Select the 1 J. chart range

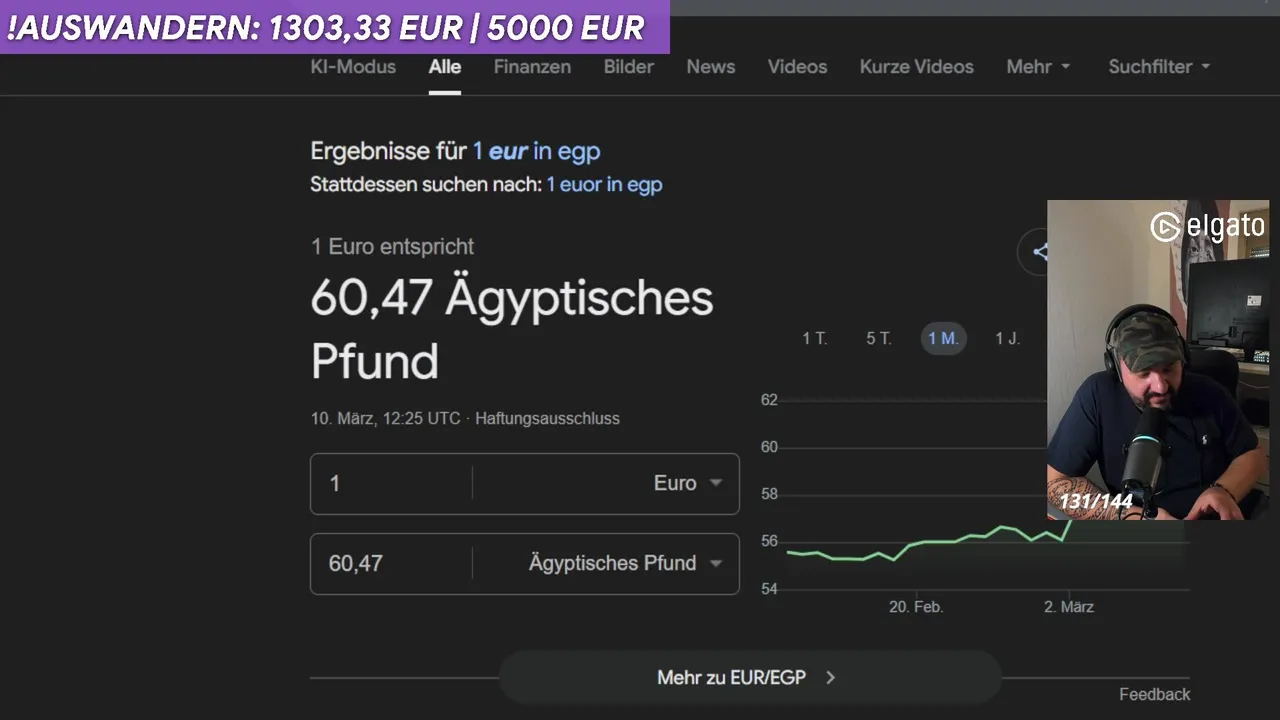click(x=1007, y=339)
